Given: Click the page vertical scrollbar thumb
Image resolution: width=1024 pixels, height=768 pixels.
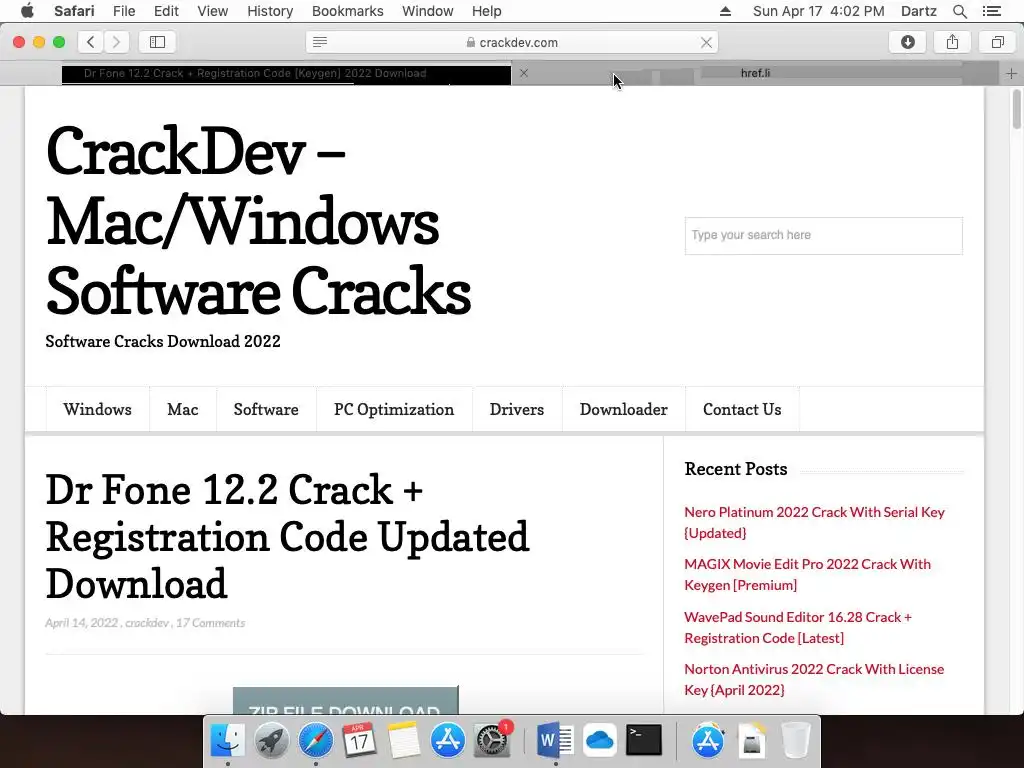Looking at the screenshot, I should (1016, 109).
